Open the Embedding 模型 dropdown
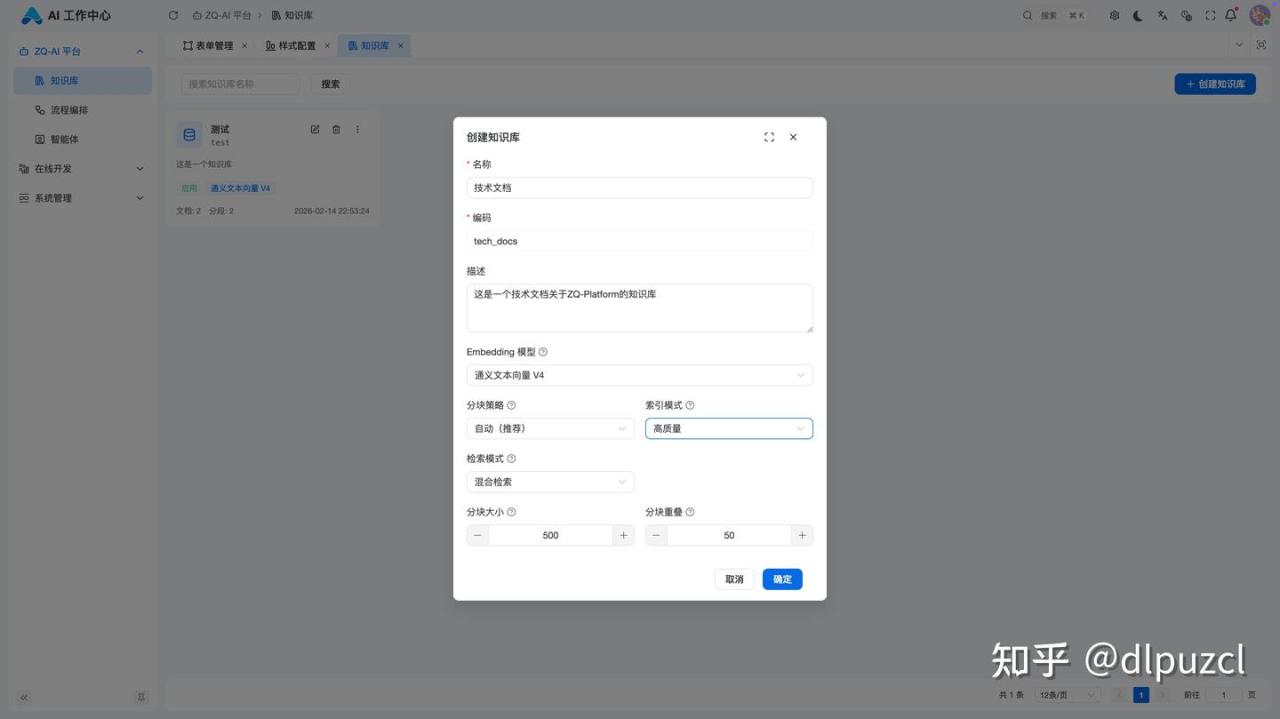This screenshot has height=719, width=1280. click(639, 375)
